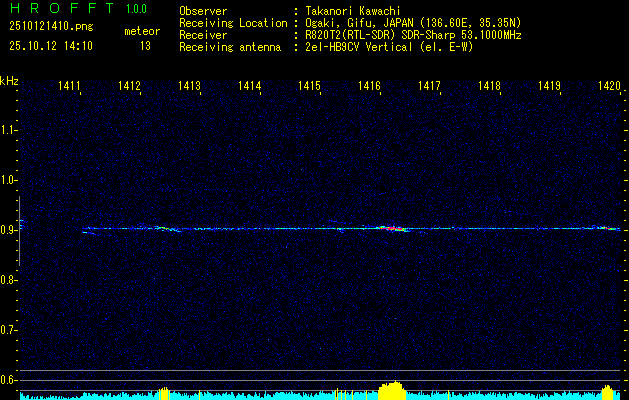629x400 pixels.
Task: Click the 1420 time marker
Action: click(x=609, y=85)
